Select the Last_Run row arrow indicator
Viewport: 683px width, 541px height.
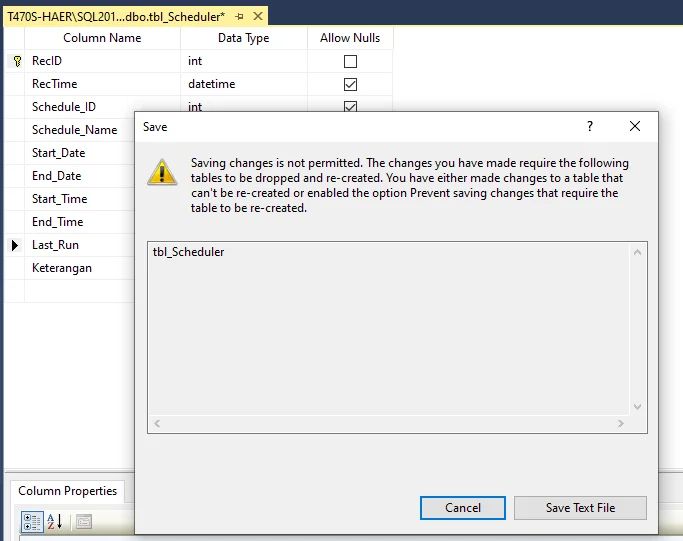[x=15, y=245]
